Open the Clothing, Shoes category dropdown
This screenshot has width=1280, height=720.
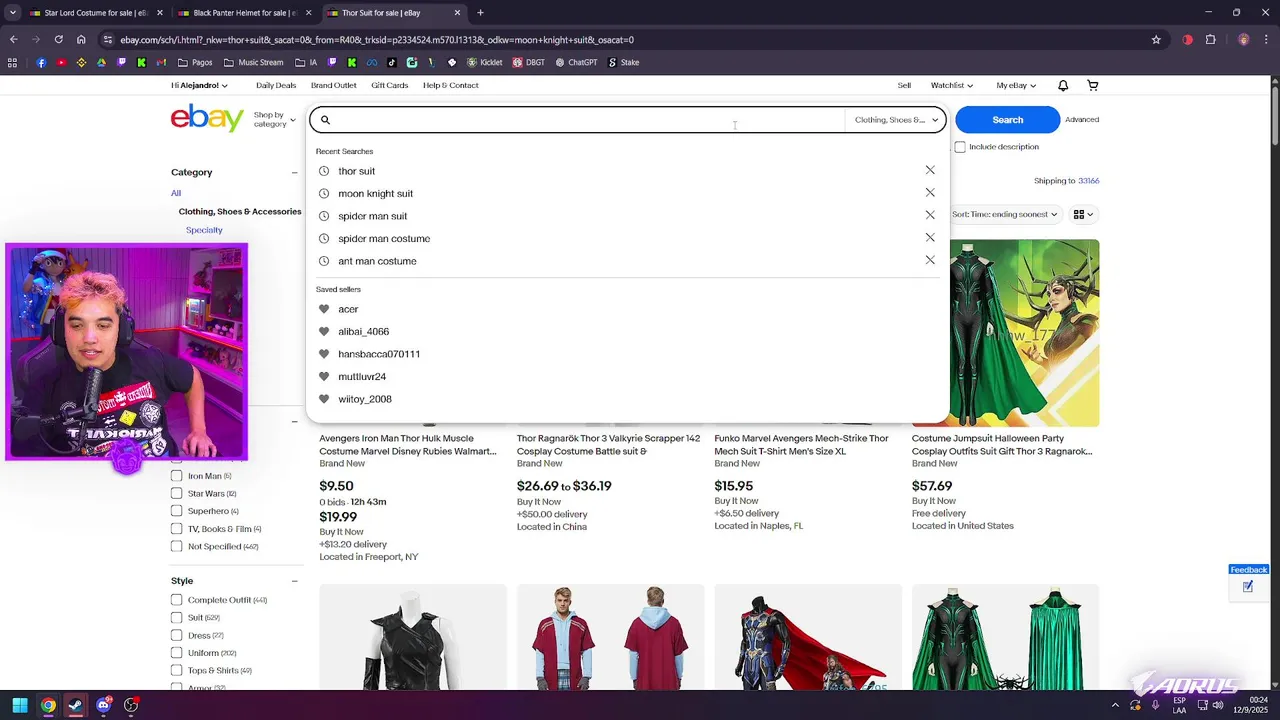point(896,120)
